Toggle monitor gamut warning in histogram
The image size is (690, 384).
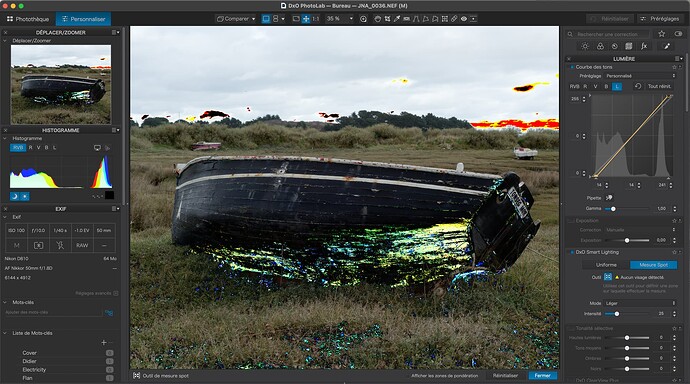tap(97, 148)
